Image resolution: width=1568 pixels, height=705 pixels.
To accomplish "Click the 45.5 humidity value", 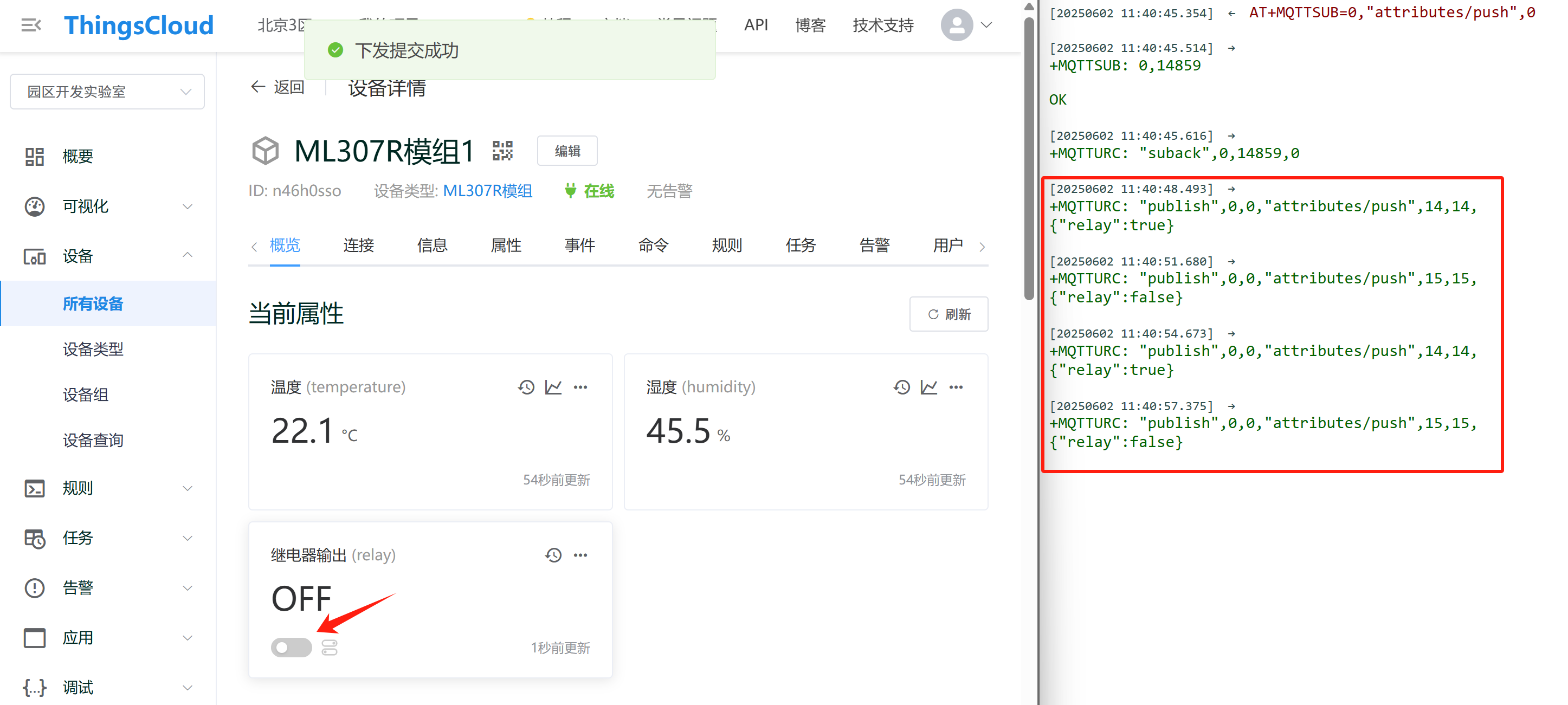I will tap(678, 432).
